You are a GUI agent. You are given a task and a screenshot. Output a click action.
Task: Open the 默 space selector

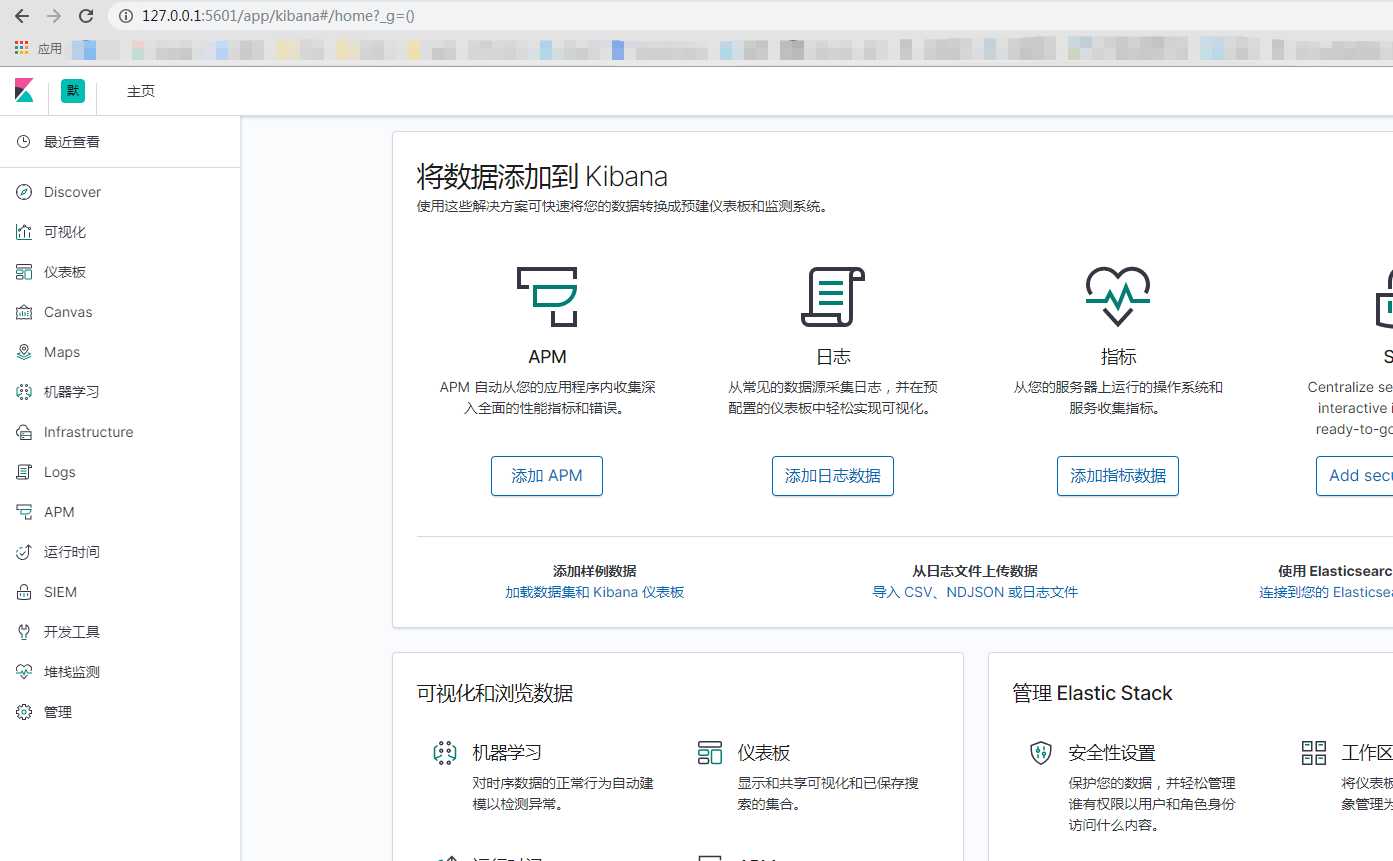[x=72, y=90]
